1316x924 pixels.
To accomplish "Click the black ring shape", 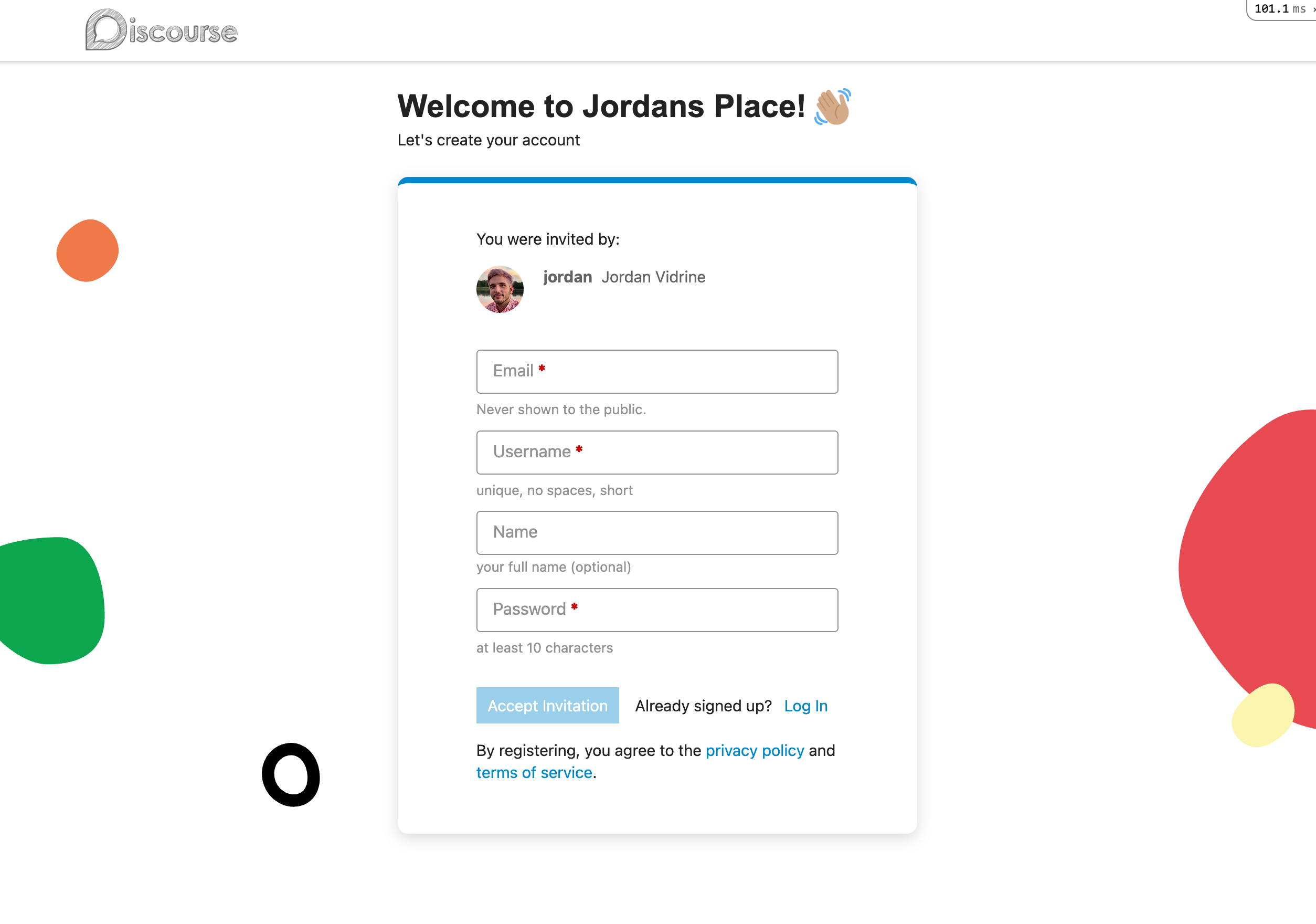I will click(x=291, y=775).
